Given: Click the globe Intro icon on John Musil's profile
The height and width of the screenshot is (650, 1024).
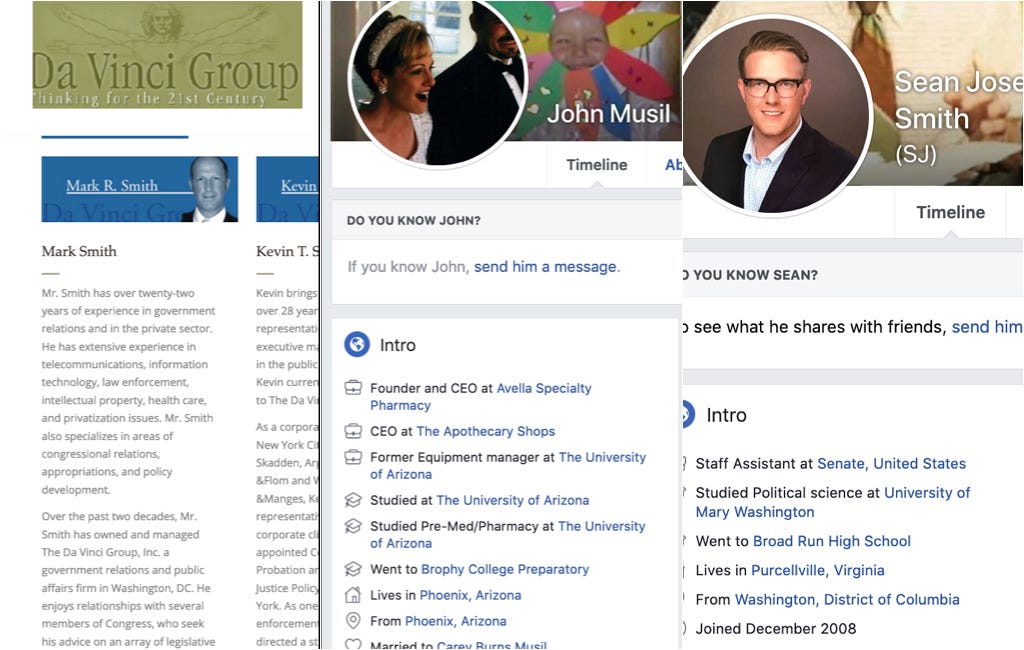Looking at the screenshot, I should [357, 344].
